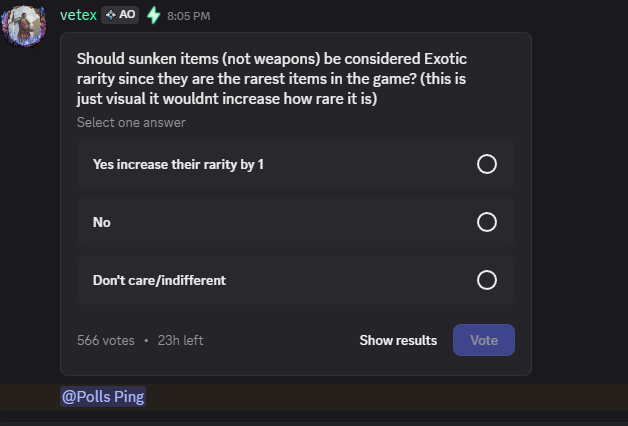Click the 'Don't care/indifferent' answer text
628x426 pixels.
159,280
